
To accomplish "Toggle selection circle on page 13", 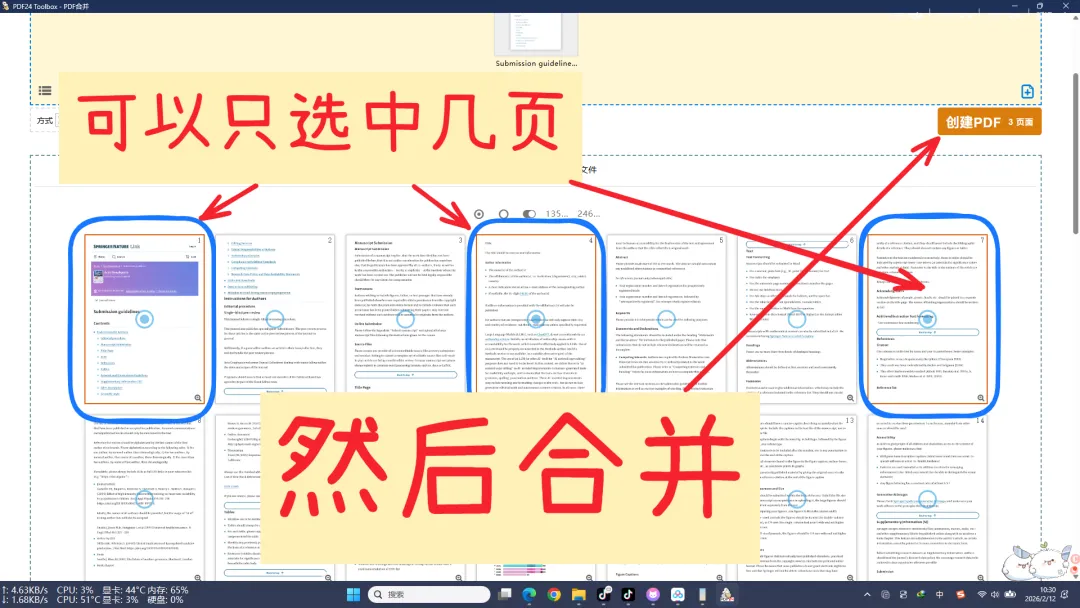I will coord(797,499).
